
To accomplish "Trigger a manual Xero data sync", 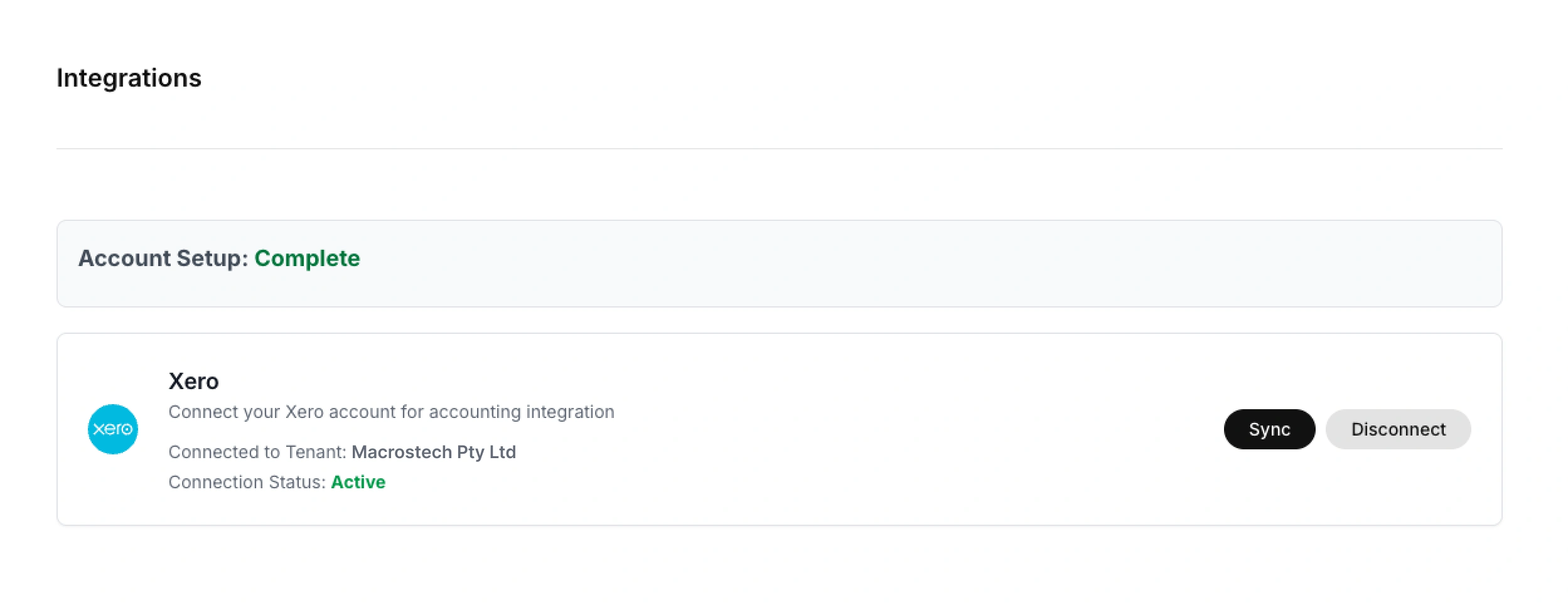I will point(1269,429).
